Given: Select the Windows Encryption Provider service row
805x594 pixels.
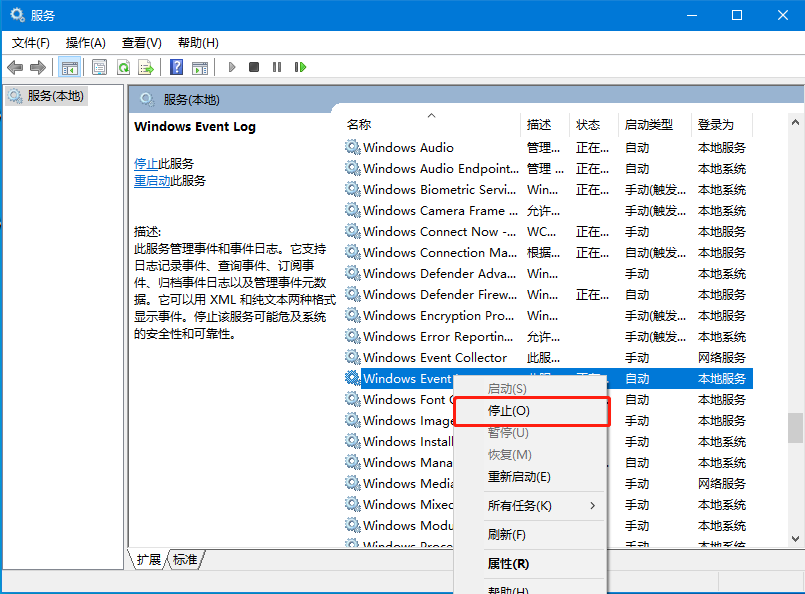Looking at the screenshot, I should pos(548,316).
